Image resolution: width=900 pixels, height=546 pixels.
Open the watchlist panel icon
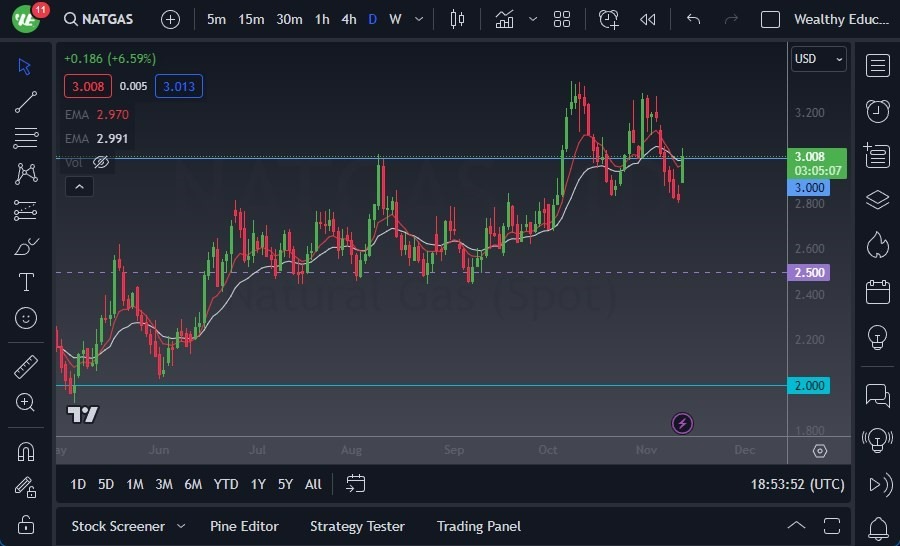[x=877, y=66]
